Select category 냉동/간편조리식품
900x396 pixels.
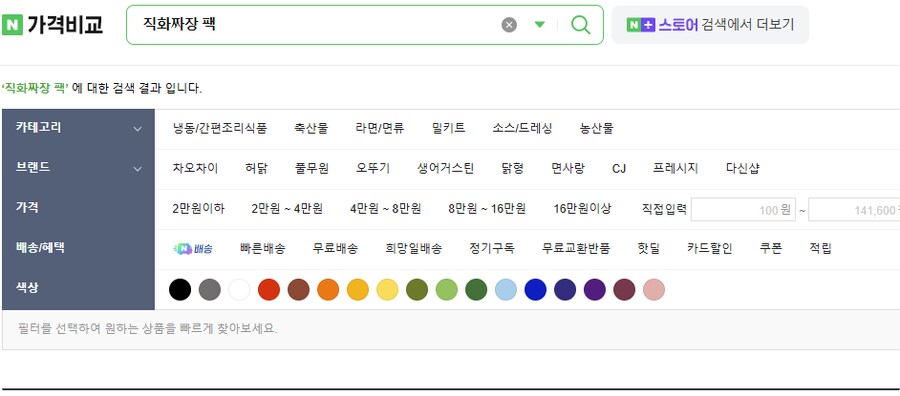point(220,129)
